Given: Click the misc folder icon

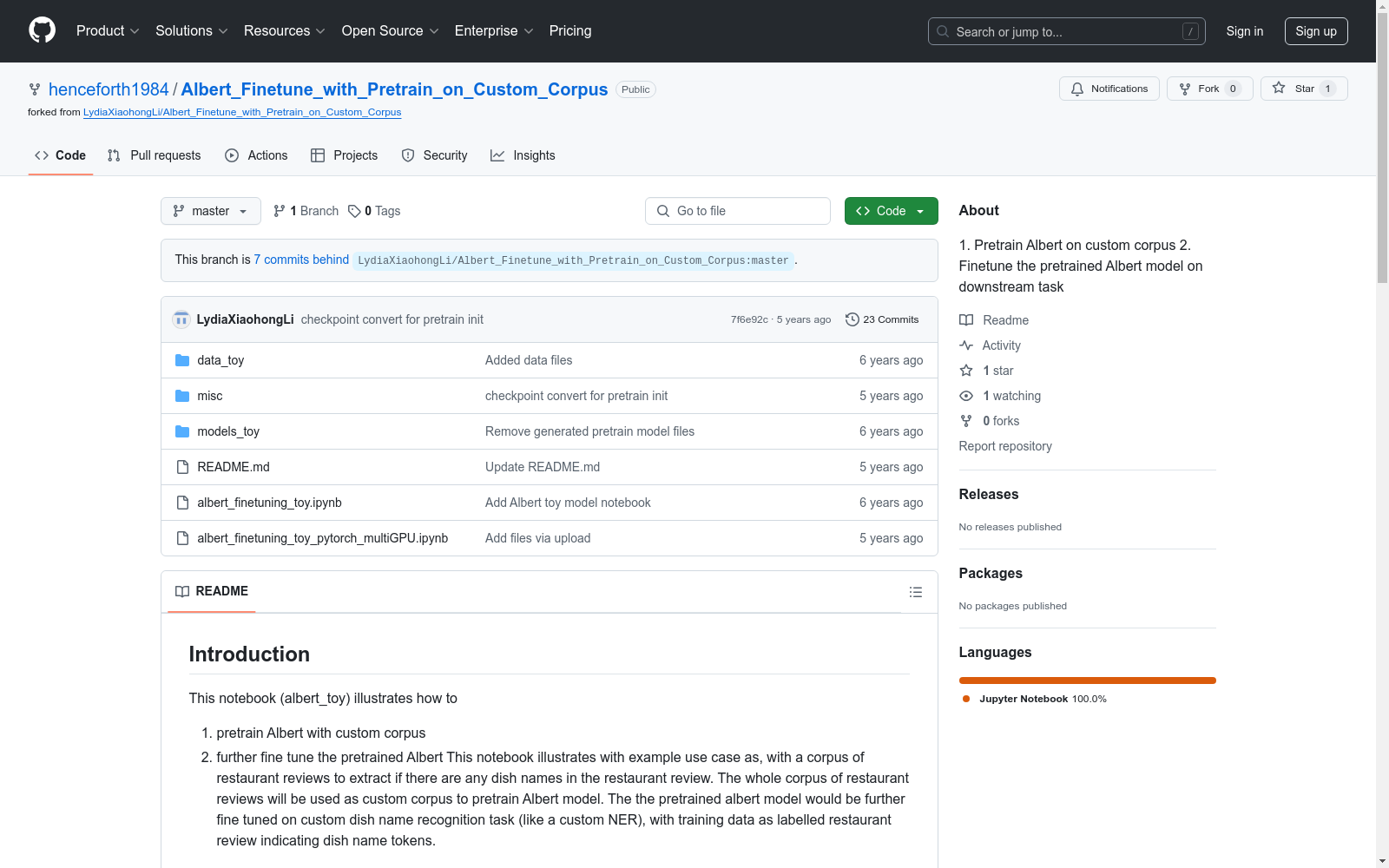Looking at the screenshot, I should [182, 396].
